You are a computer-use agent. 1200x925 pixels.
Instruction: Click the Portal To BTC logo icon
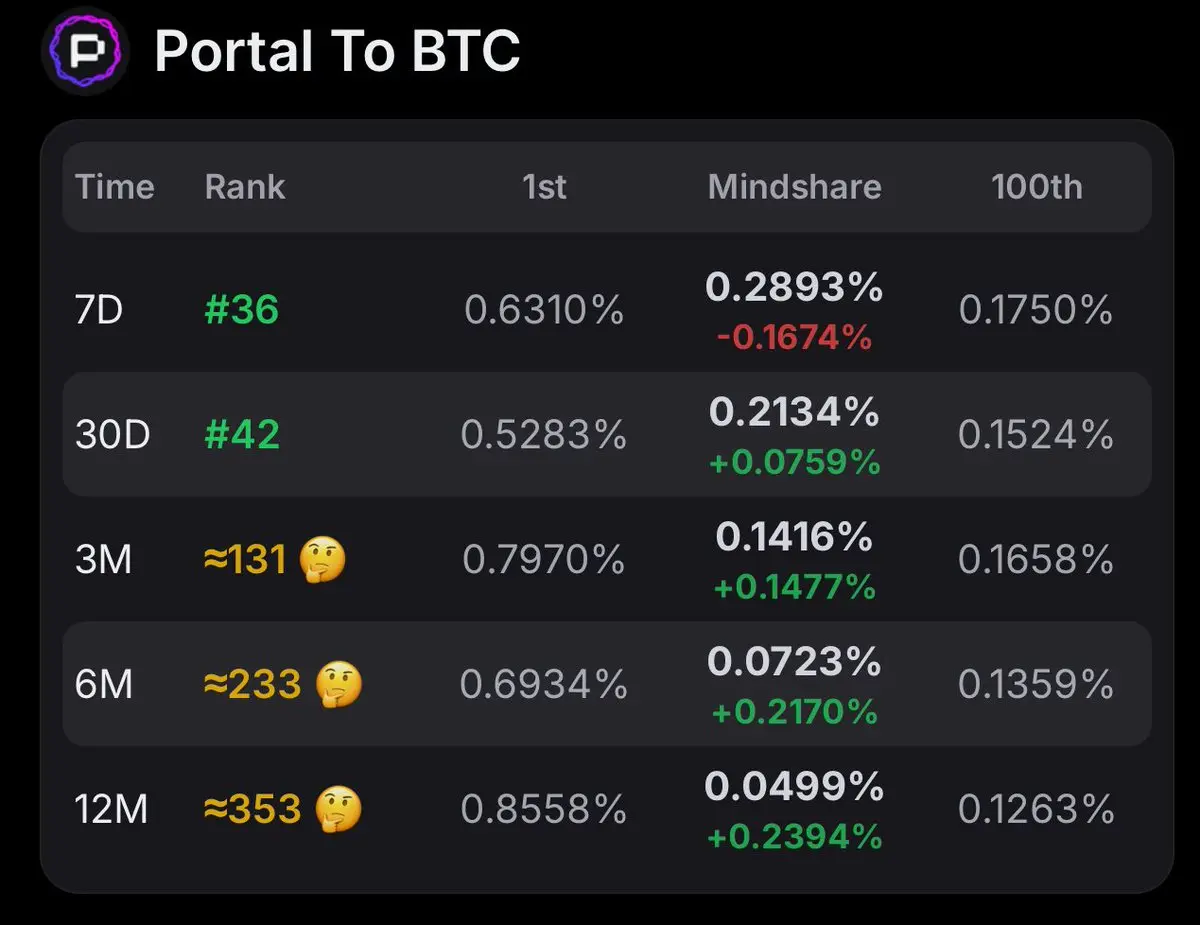click(x=85, y=49)
